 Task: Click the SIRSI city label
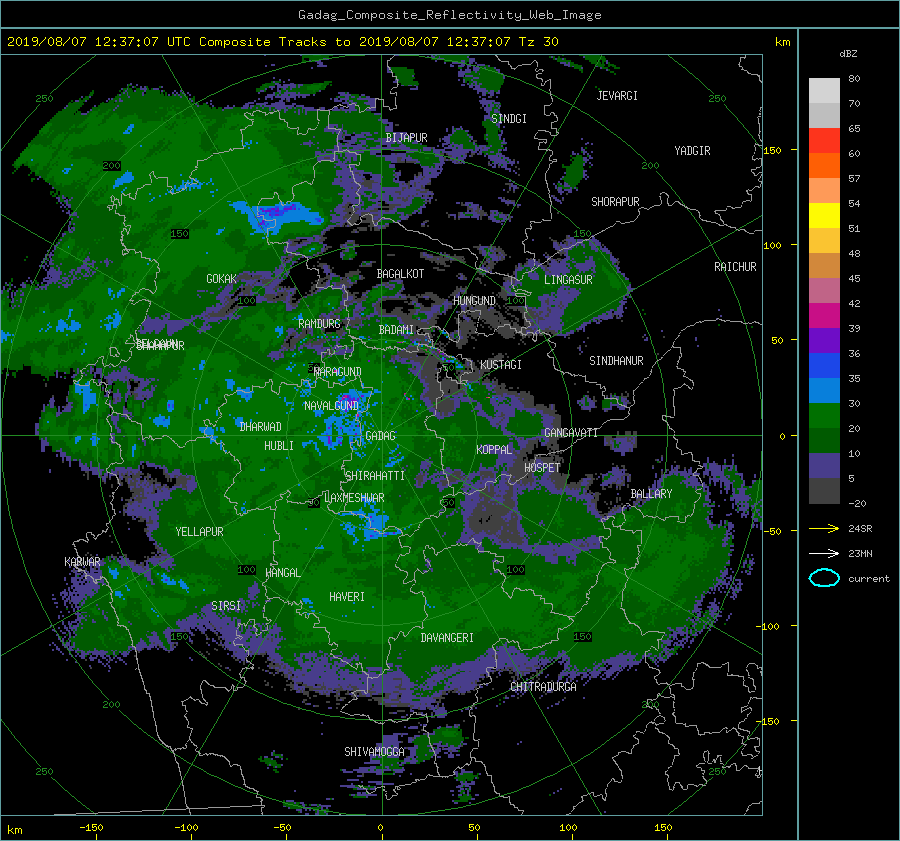tap(226, 606)
